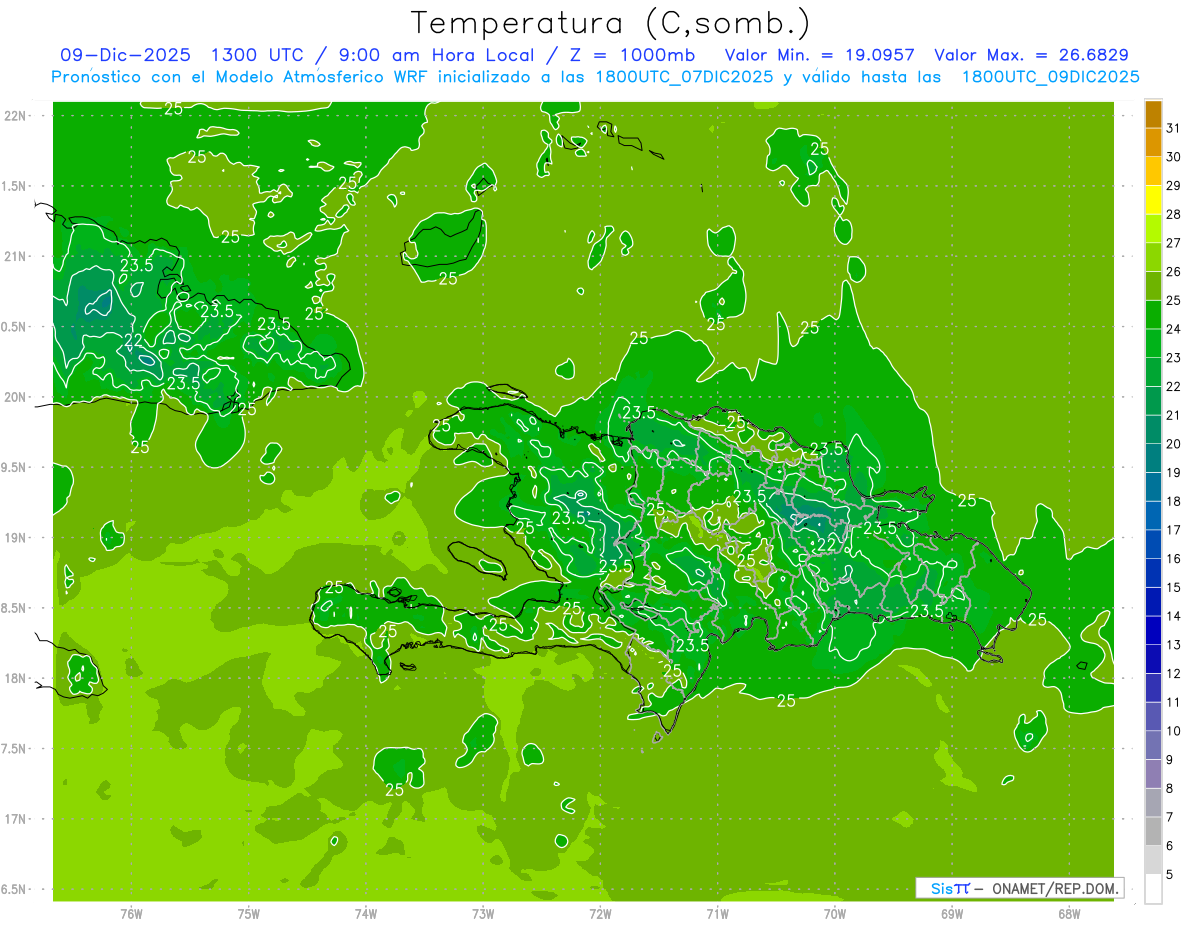Click the colorbar tick label "5"
1200x927 pixels.
pos(1170,875)
